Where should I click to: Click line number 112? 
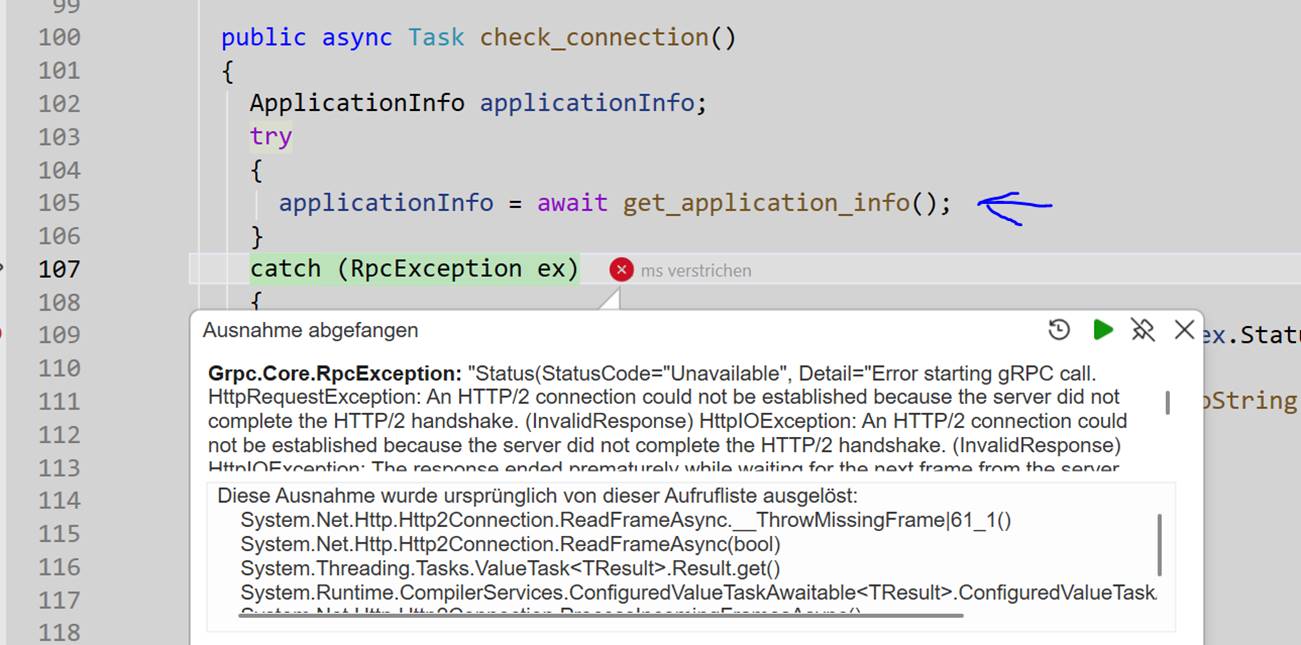point(59,435)
